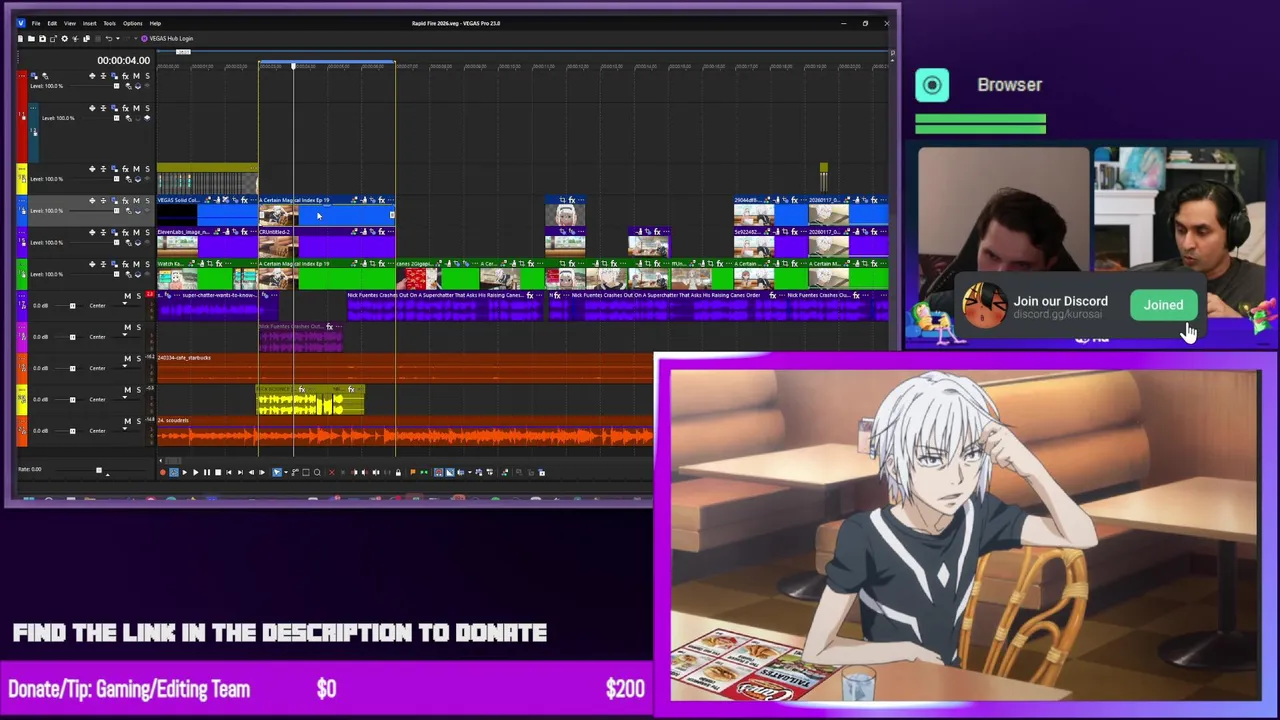Open the Edit menu
Image resolution: width=1280 pixels, height=720 pixels.
tap(52, 23)
